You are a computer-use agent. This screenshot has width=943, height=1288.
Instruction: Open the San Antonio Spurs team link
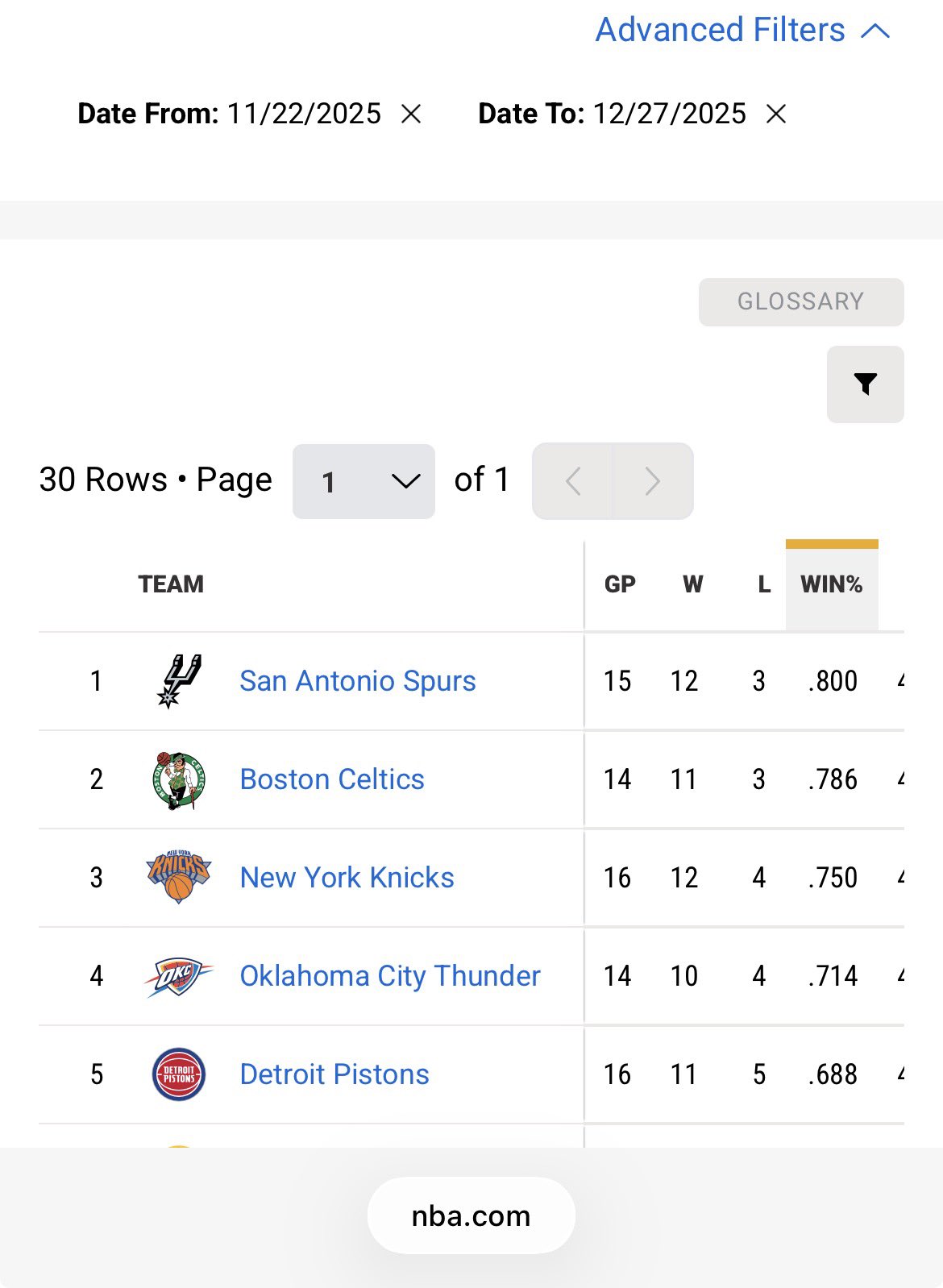358,681
